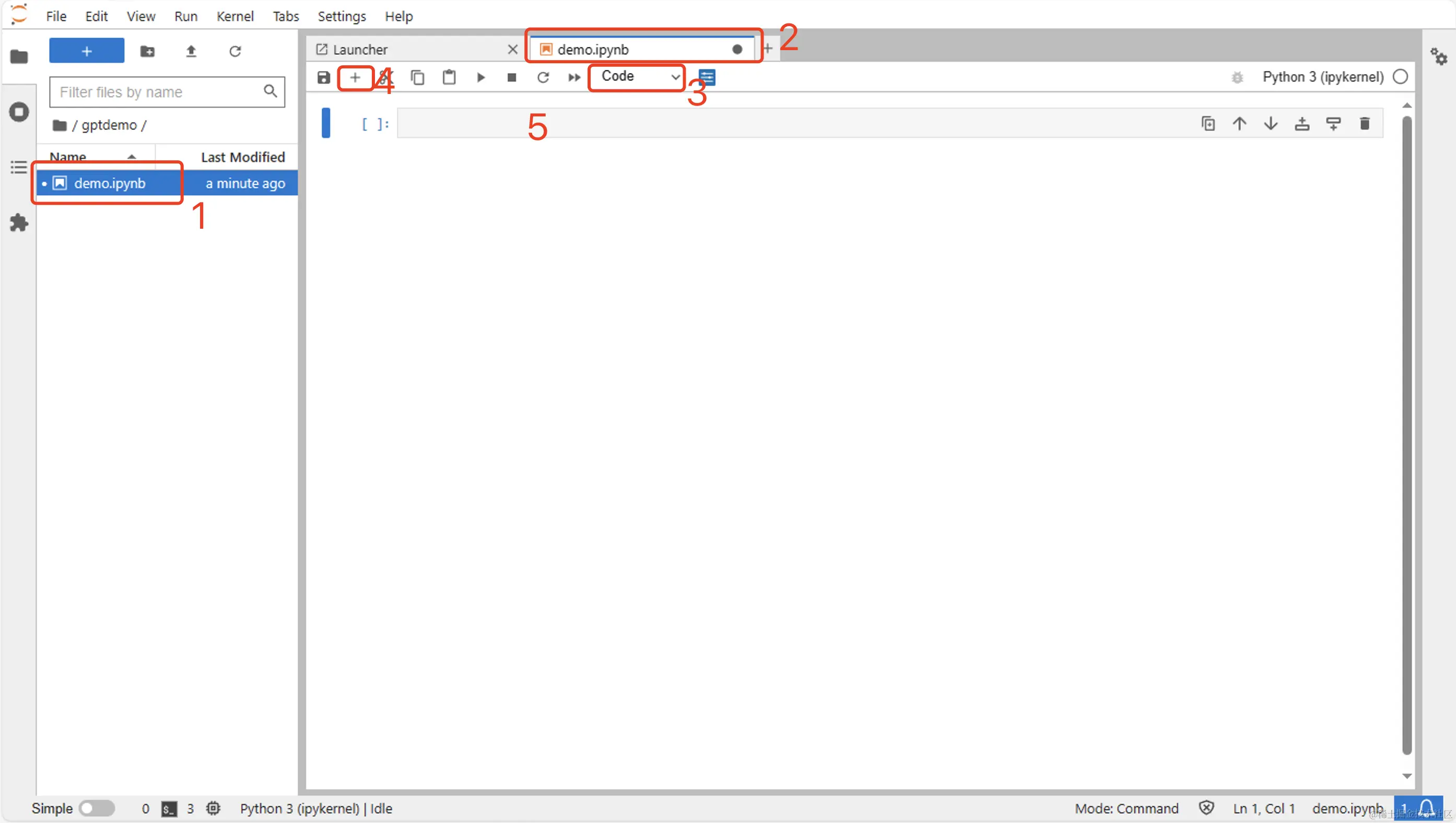Toggle the Simple interface mode switch
The width and height of the screenshot is (1456, 823).
pos(96,808)
